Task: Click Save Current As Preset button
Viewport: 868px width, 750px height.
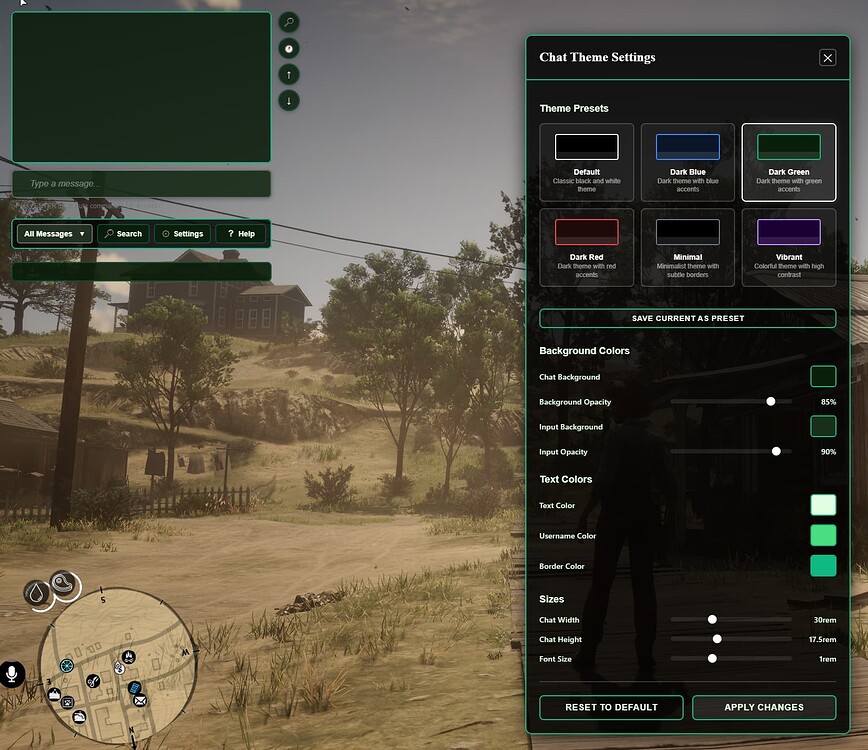Action: pos(688,318)
